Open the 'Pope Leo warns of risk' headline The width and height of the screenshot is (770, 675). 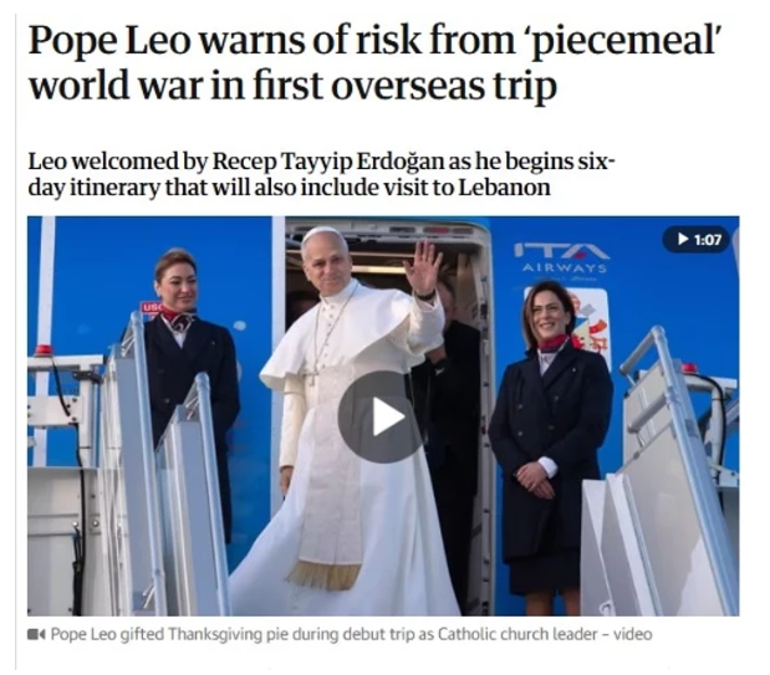[376, 63]
